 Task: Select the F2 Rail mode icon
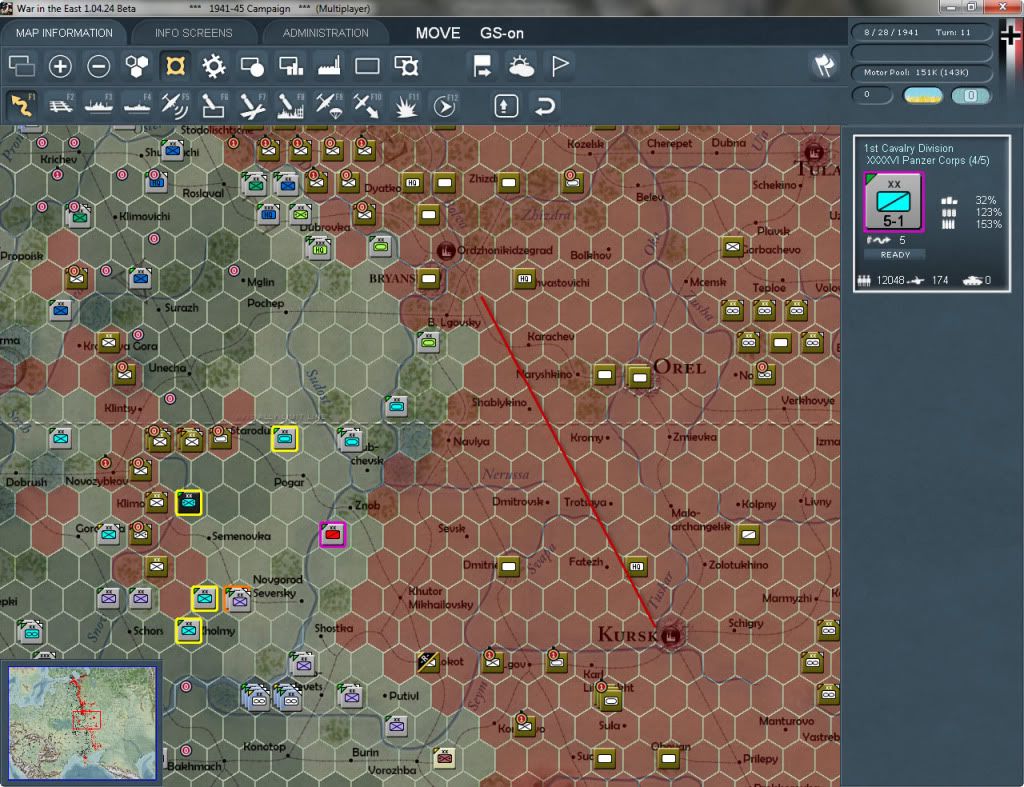(60, 105)
